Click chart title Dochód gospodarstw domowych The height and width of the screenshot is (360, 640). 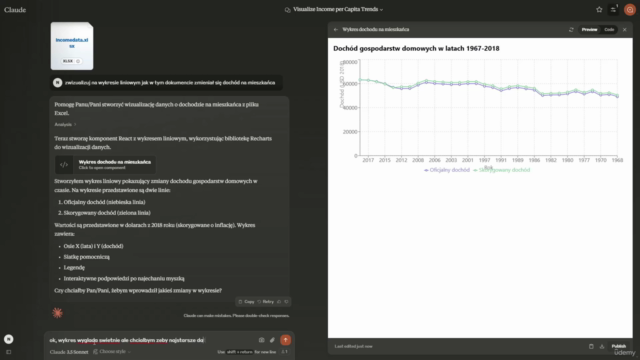pyautogui.click(x=416, y=49)
